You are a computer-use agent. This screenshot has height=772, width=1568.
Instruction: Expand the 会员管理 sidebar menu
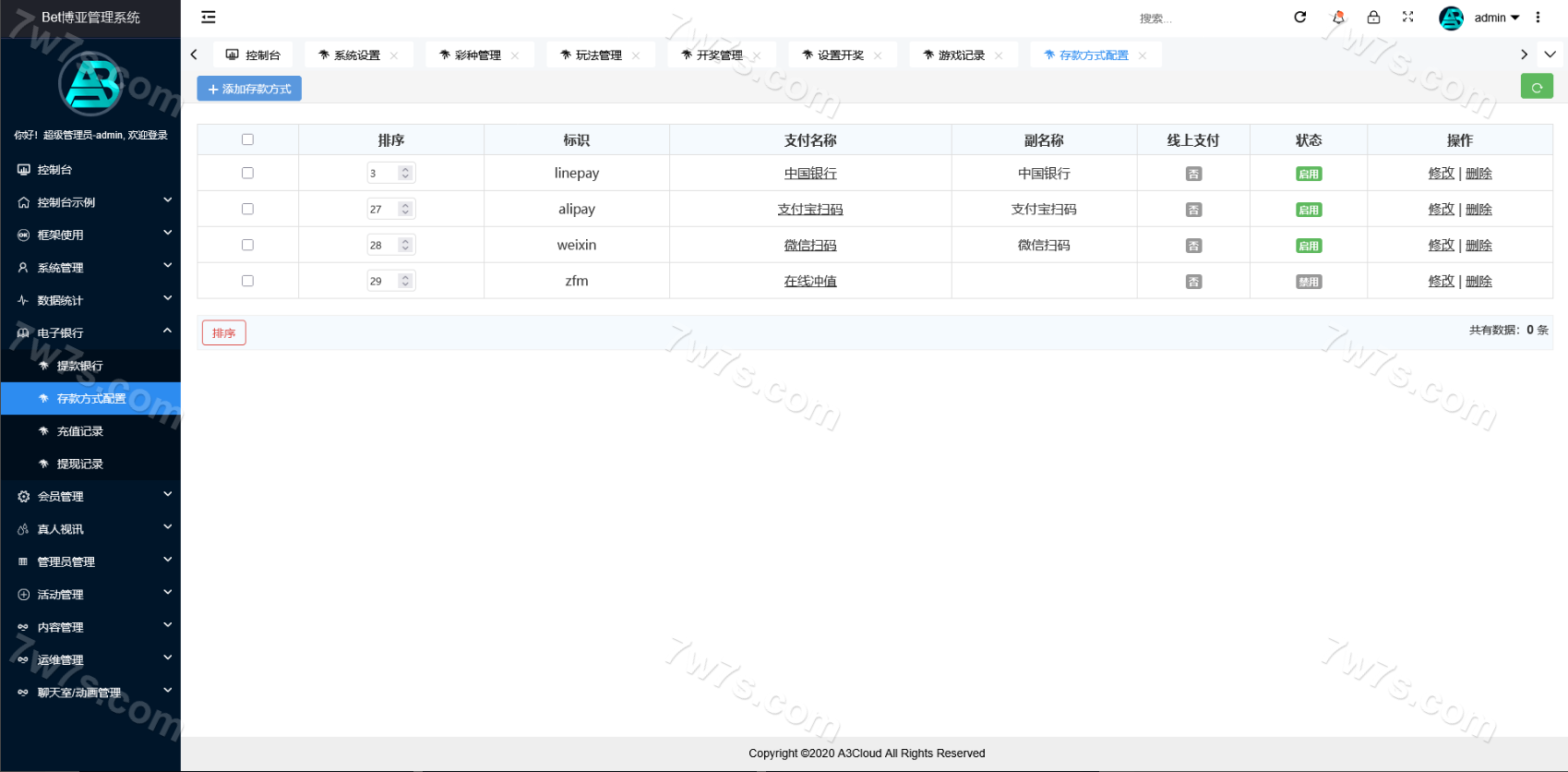90,496
